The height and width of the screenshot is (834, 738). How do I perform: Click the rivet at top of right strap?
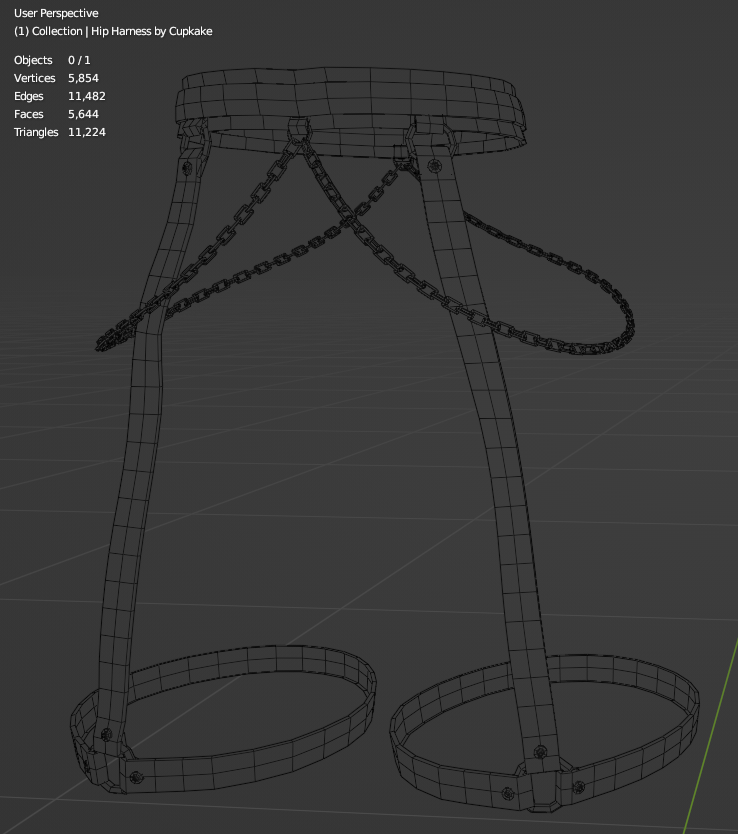tap(433, 166)
